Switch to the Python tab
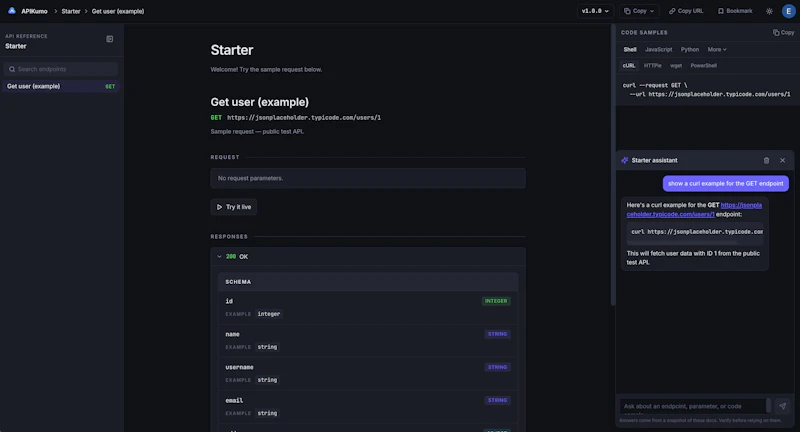 pos(690,49)
